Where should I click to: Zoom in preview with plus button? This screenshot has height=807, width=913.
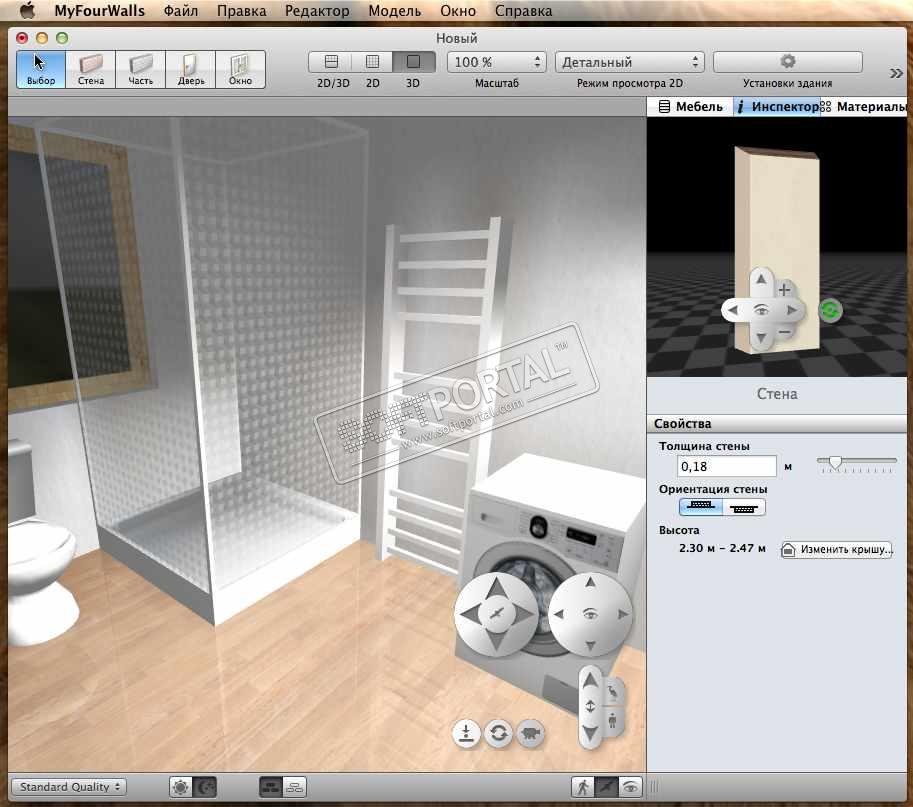784,289
